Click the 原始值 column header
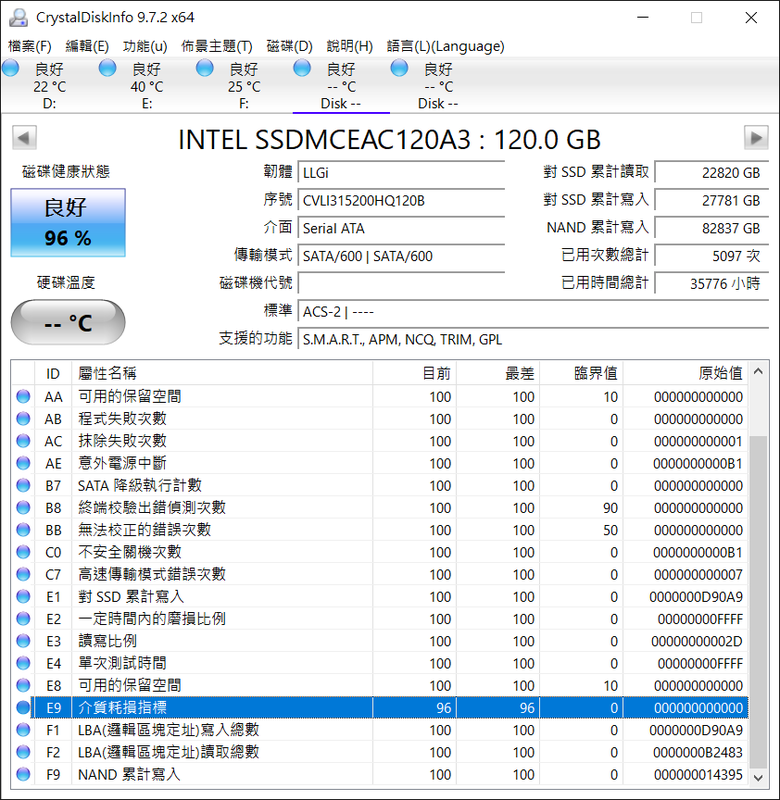The image size is (780, 800). point(685,373)
